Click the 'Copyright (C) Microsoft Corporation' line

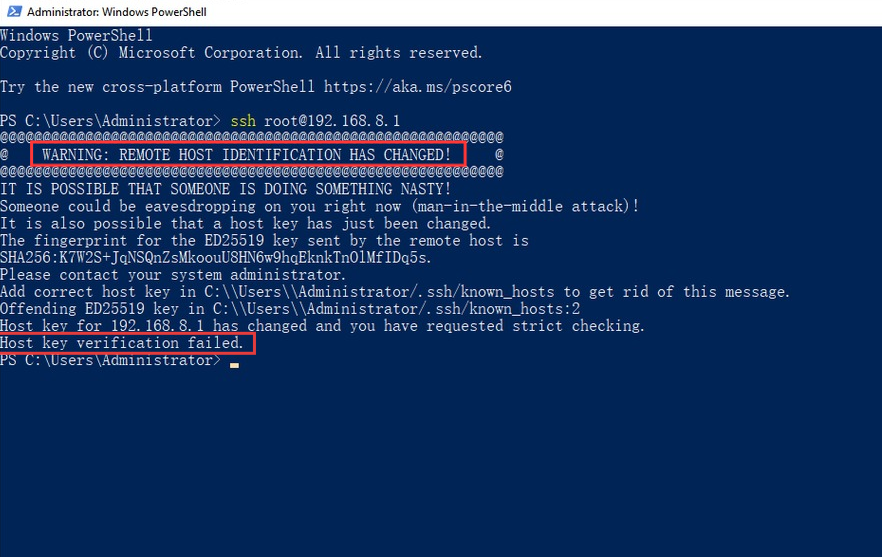pyautogui.click(x=241, y=53)
